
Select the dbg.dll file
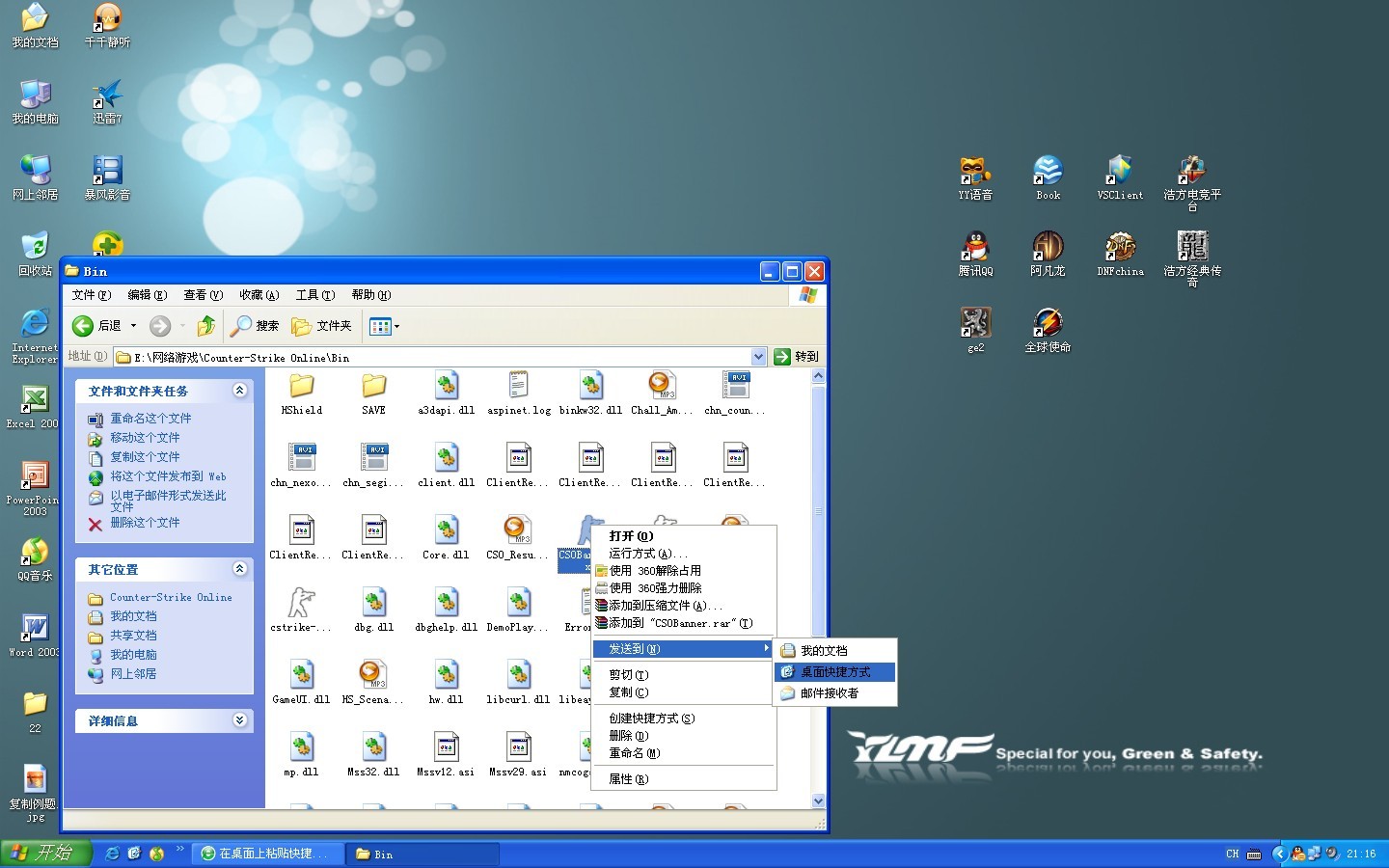(374, 610)
